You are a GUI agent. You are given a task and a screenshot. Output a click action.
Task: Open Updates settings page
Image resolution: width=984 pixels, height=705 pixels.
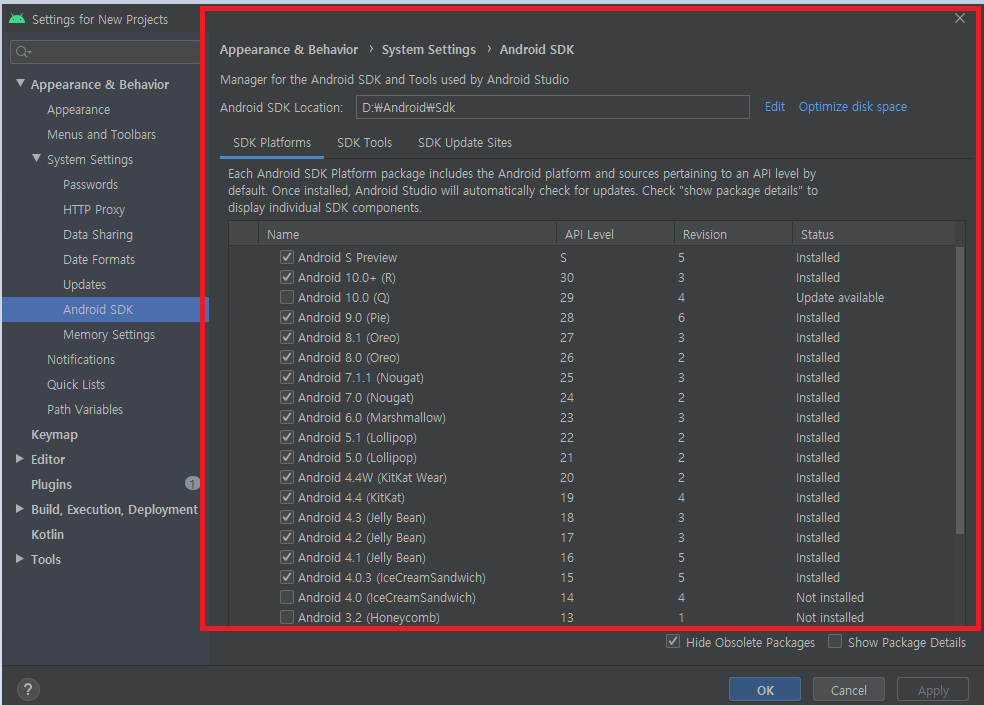coord(84,284)
